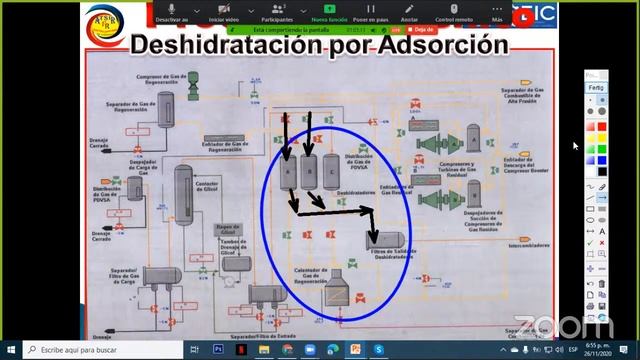The width and height of the screenshot is (640, 360).
Task: Pick the solid yellow color swatch
Action: pos(602,138)
